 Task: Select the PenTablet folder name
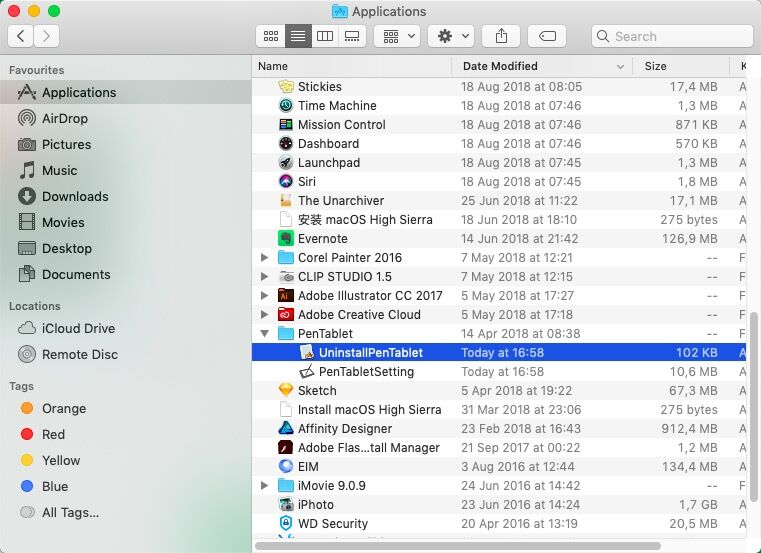click(325, 334)
